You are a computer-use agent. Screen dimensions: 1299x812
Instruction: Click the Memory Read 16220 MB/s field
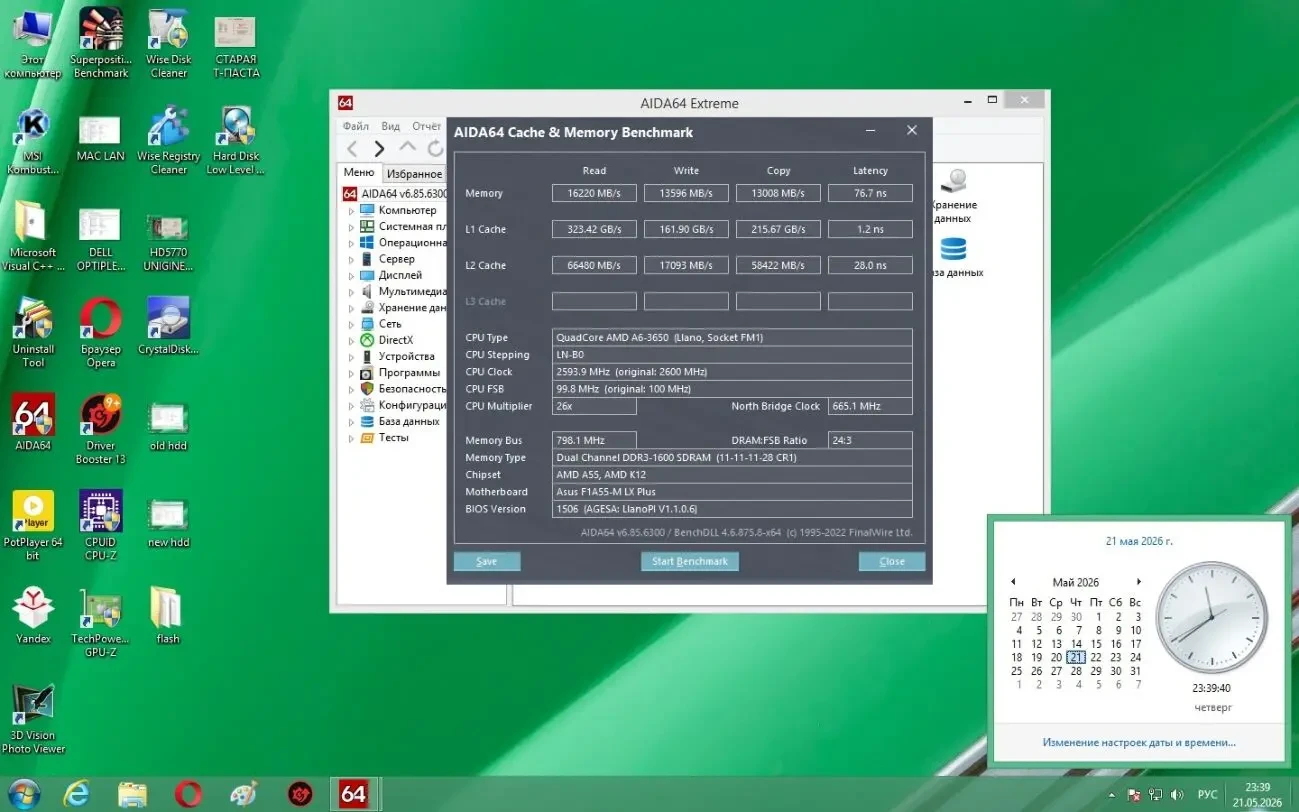coord(594,193)
